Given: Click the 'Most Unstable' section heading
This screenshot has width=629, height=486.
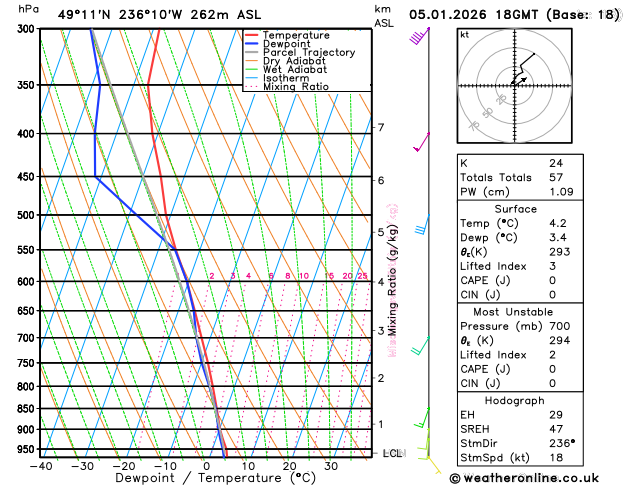Looking at the screenshot, I should point(513,312).
